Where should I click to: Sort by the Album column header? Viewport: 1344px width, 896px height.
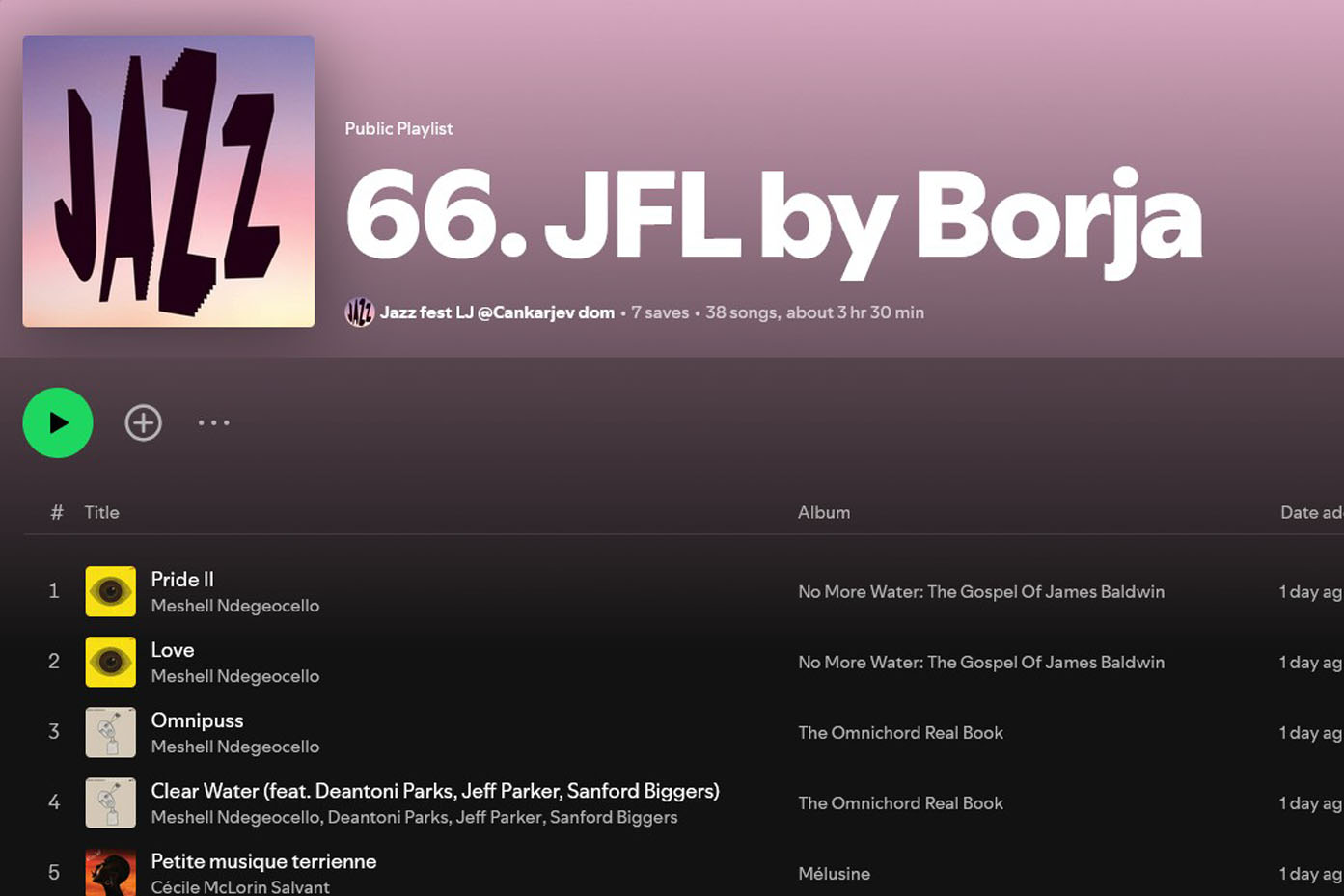click(823, 512)
